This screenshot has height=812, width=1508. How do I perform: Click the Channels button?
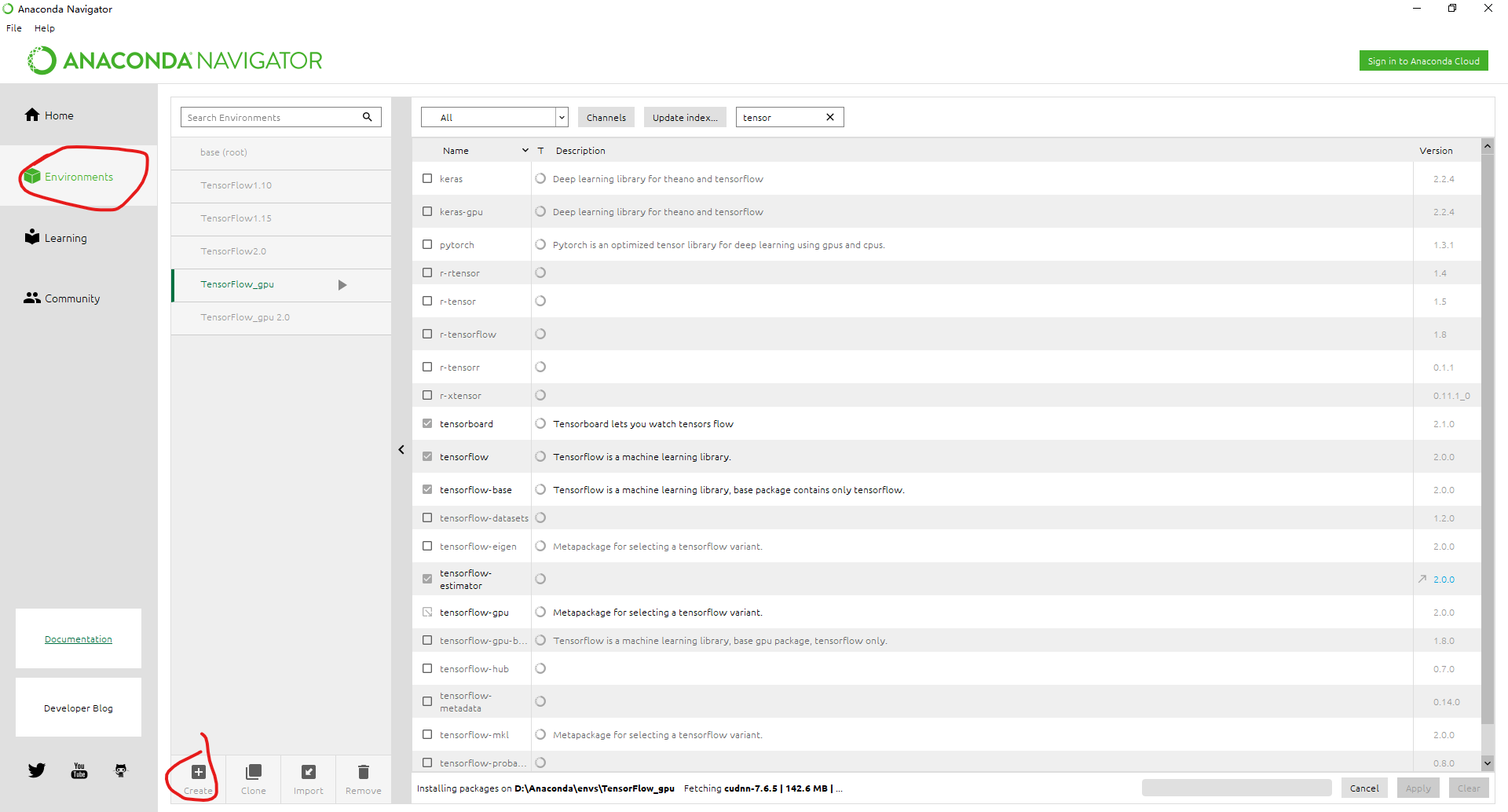(x=606, y=117)
